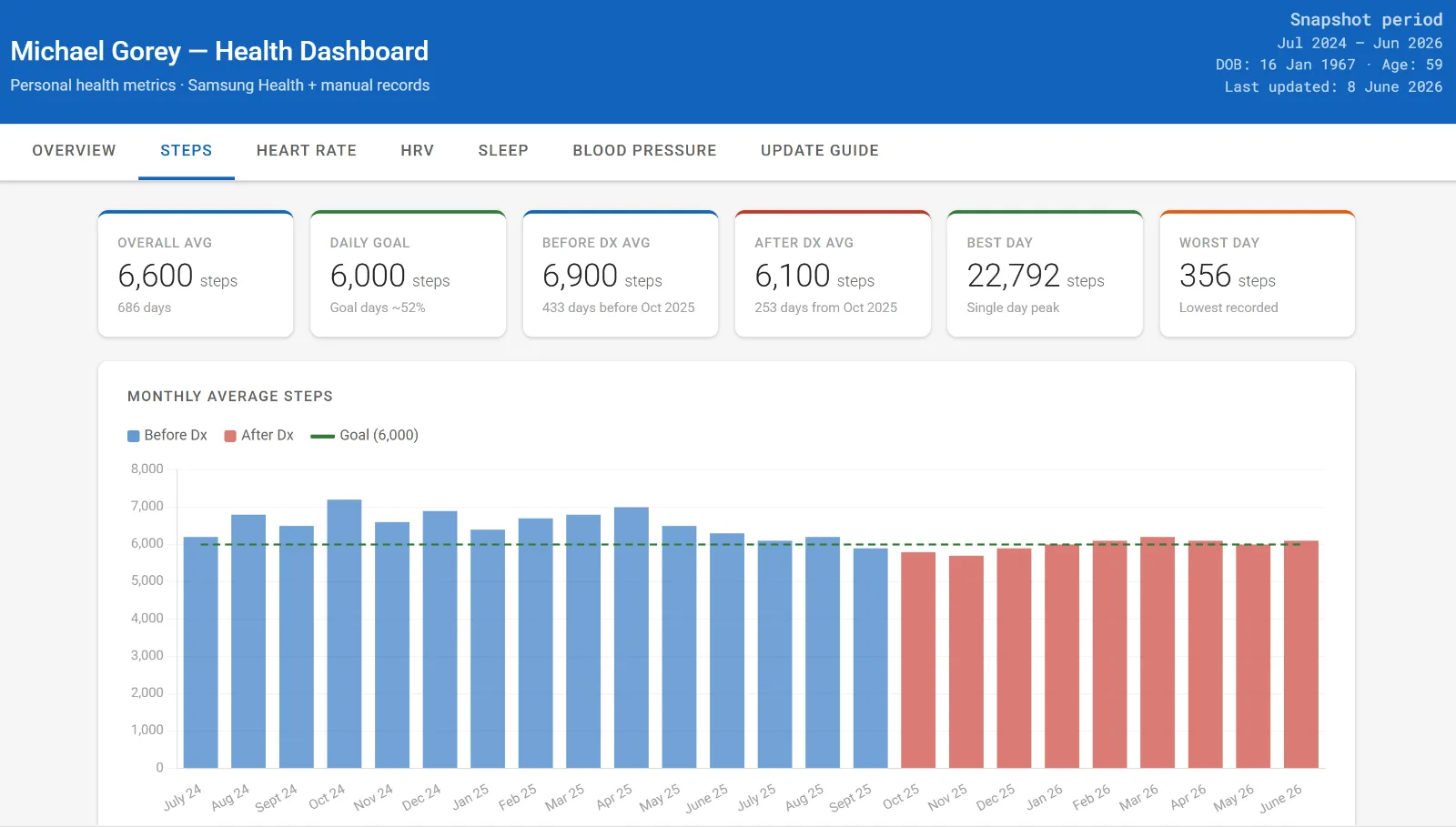Screen dimensions: 1456x827
Task: Click the Apr 26 red bar
Action: (x=1206, y=654)
